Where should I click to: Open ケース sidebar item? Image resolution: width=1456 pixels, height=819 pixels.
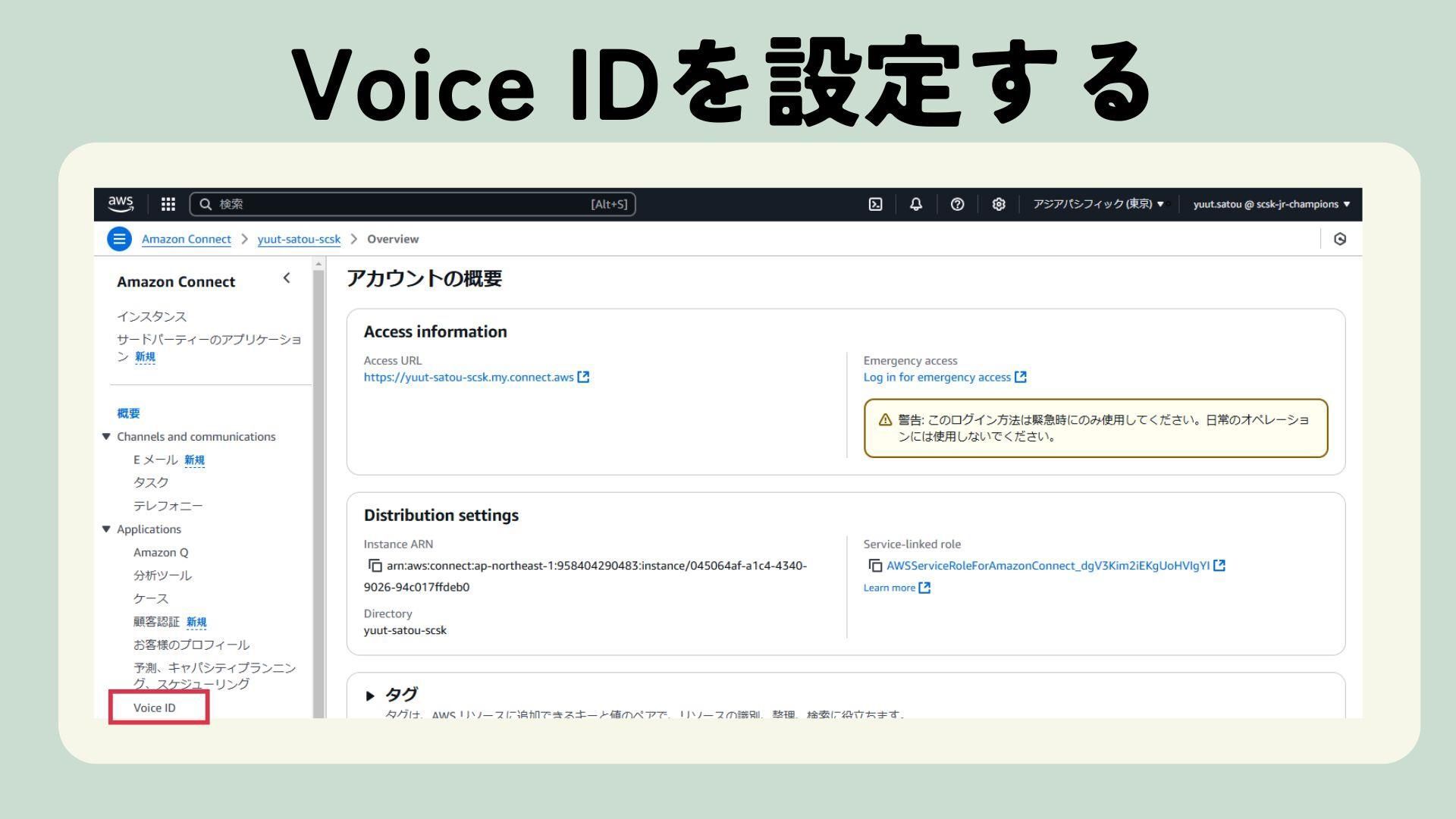[x=151, y=599]
